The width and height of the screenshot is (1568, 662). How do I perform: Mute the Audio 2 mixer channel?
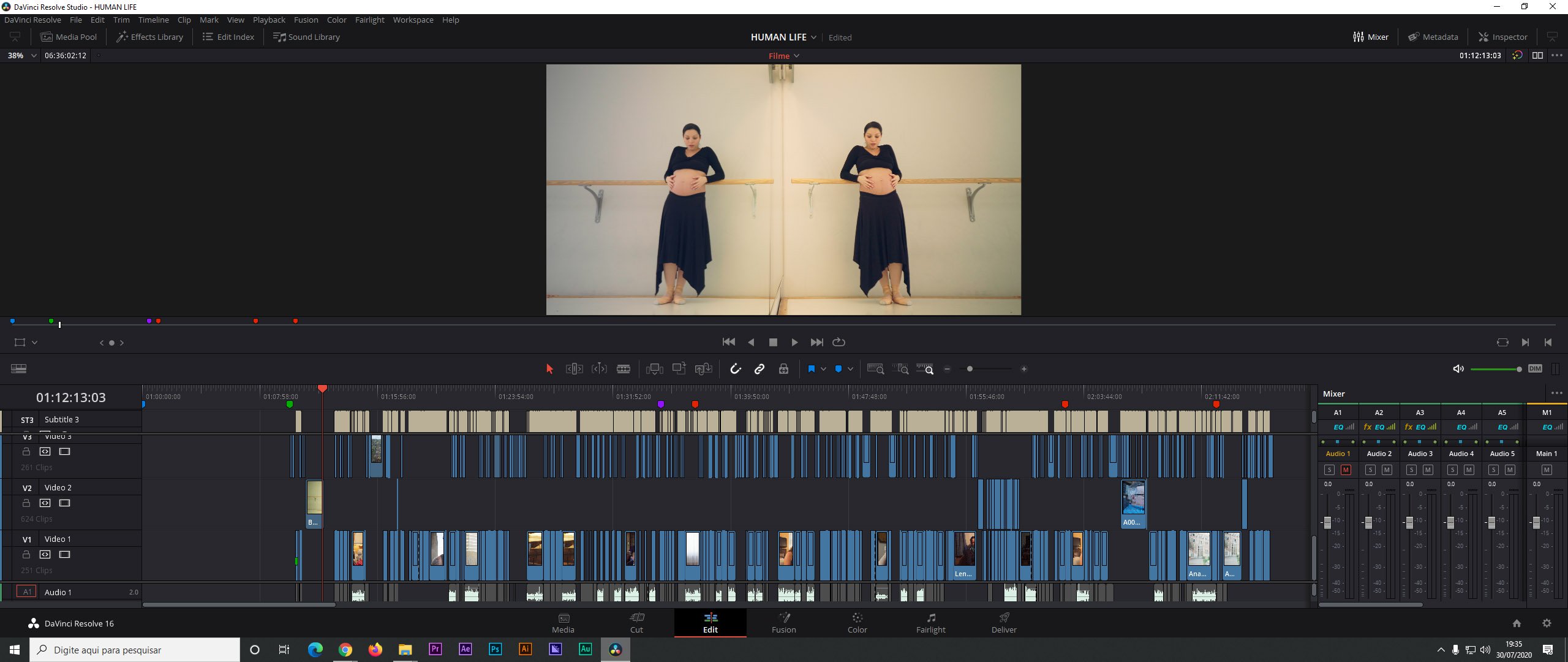click(1387, 470)
